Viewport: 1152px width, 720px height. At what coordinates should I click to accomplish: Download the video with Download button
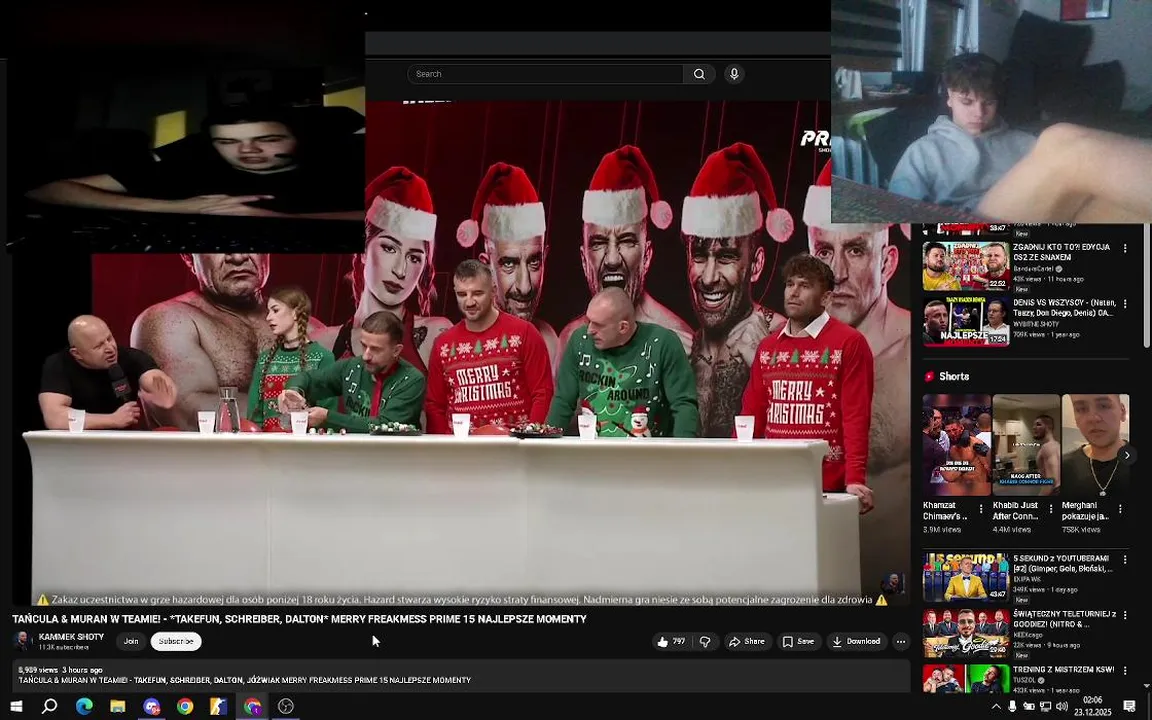click(x=857, y=641)
